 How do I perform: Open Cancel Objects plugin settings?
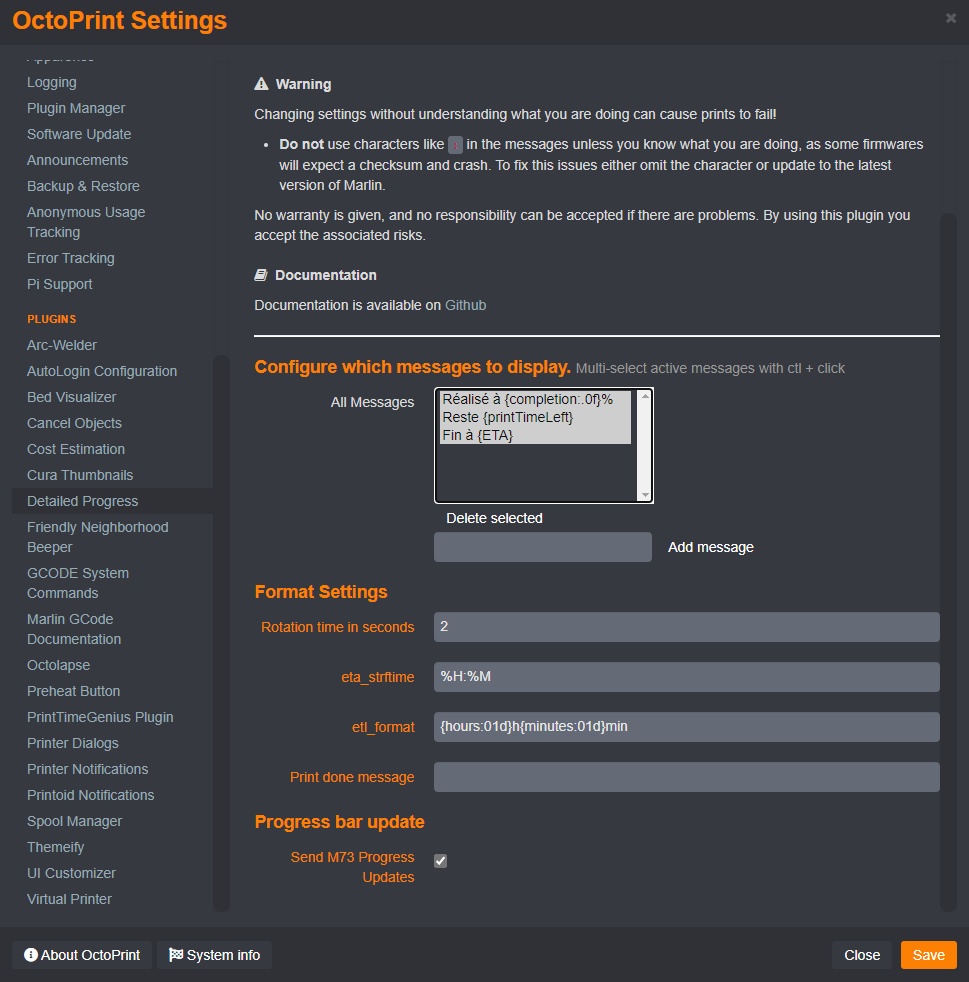click(x=74, y=423)
